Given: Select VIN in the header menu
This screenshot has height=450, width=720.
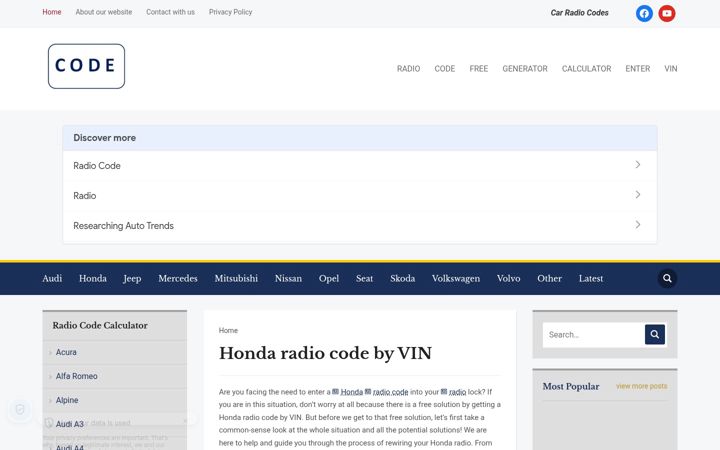Looking at the screenshot, I should pyautogui.click(x=671, y=68).
